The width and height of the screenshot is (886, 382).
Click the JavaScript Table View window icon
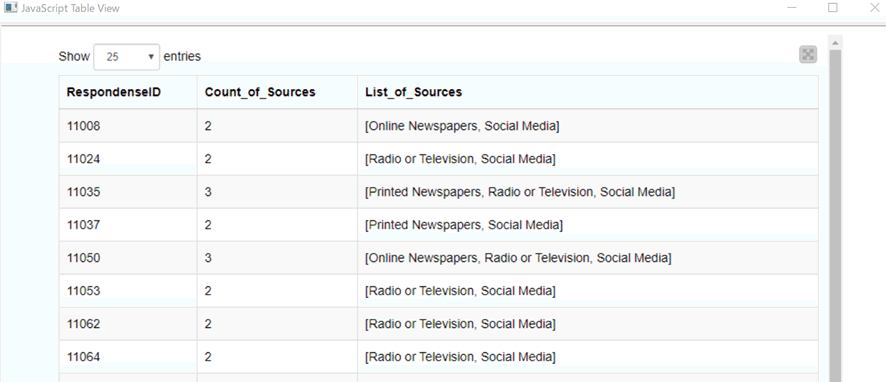click(x=11, y=8)
